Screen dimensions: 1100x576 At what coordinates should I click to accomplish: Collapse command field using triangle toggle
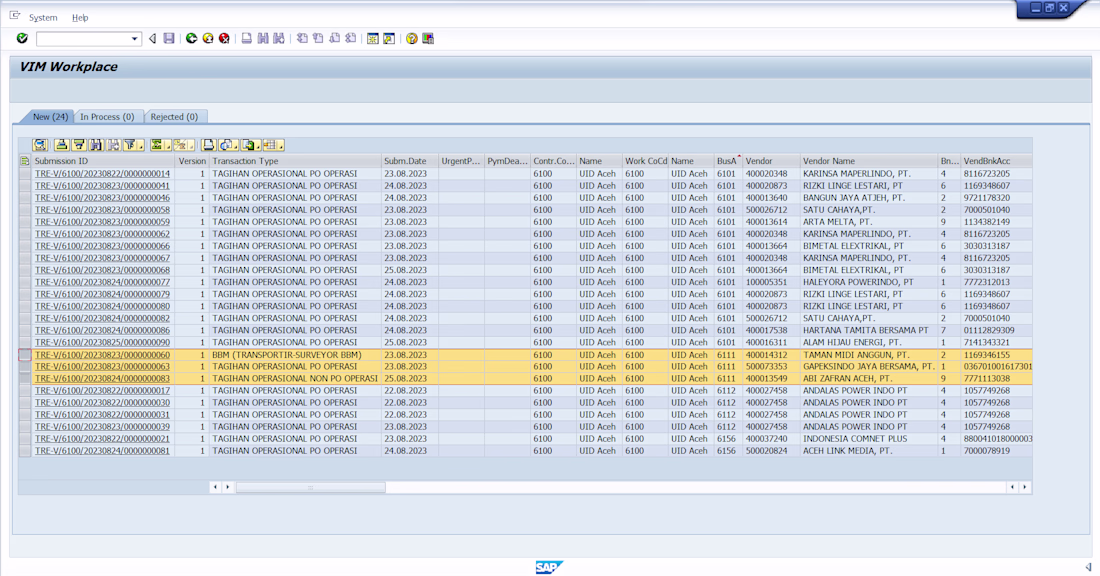[152, 39]
